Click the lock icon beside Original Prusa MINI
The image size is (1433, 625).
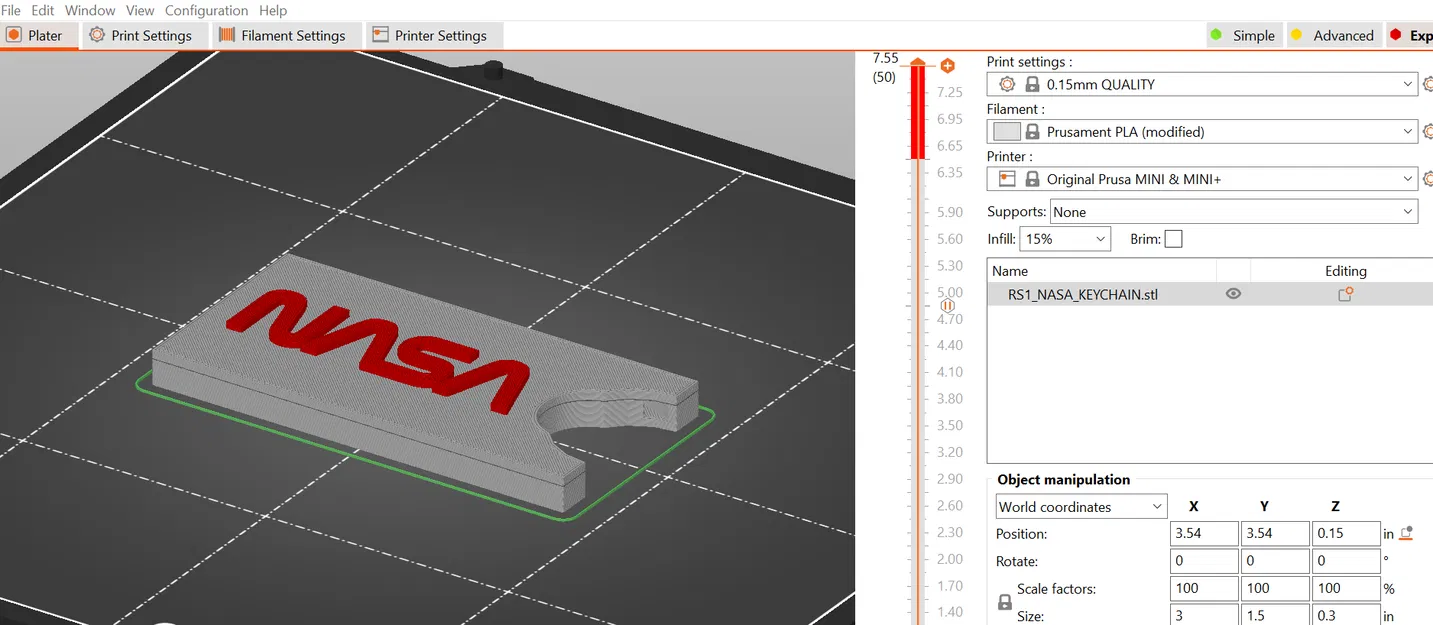tap(1032, 179)
